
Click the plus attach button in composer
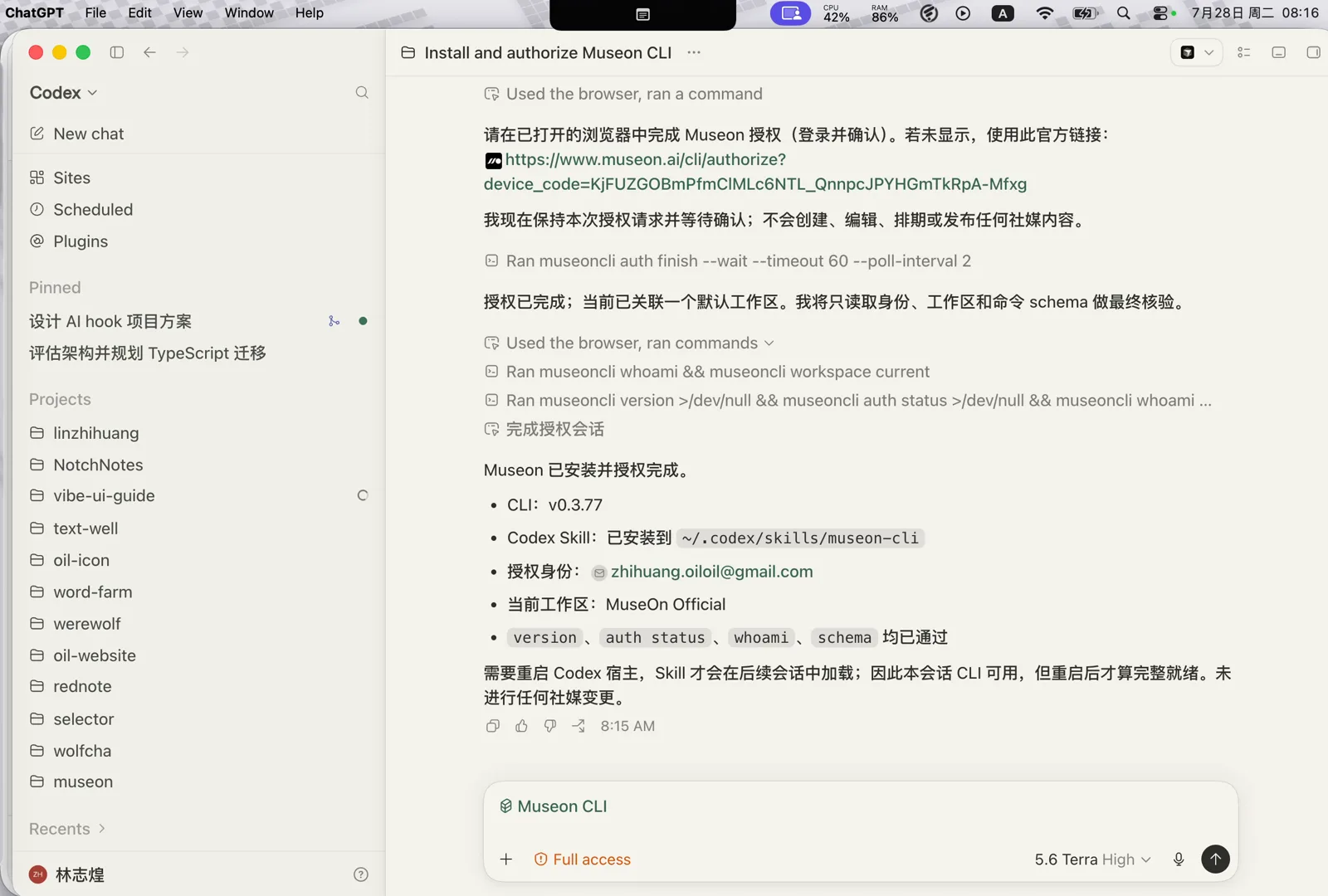506,859
